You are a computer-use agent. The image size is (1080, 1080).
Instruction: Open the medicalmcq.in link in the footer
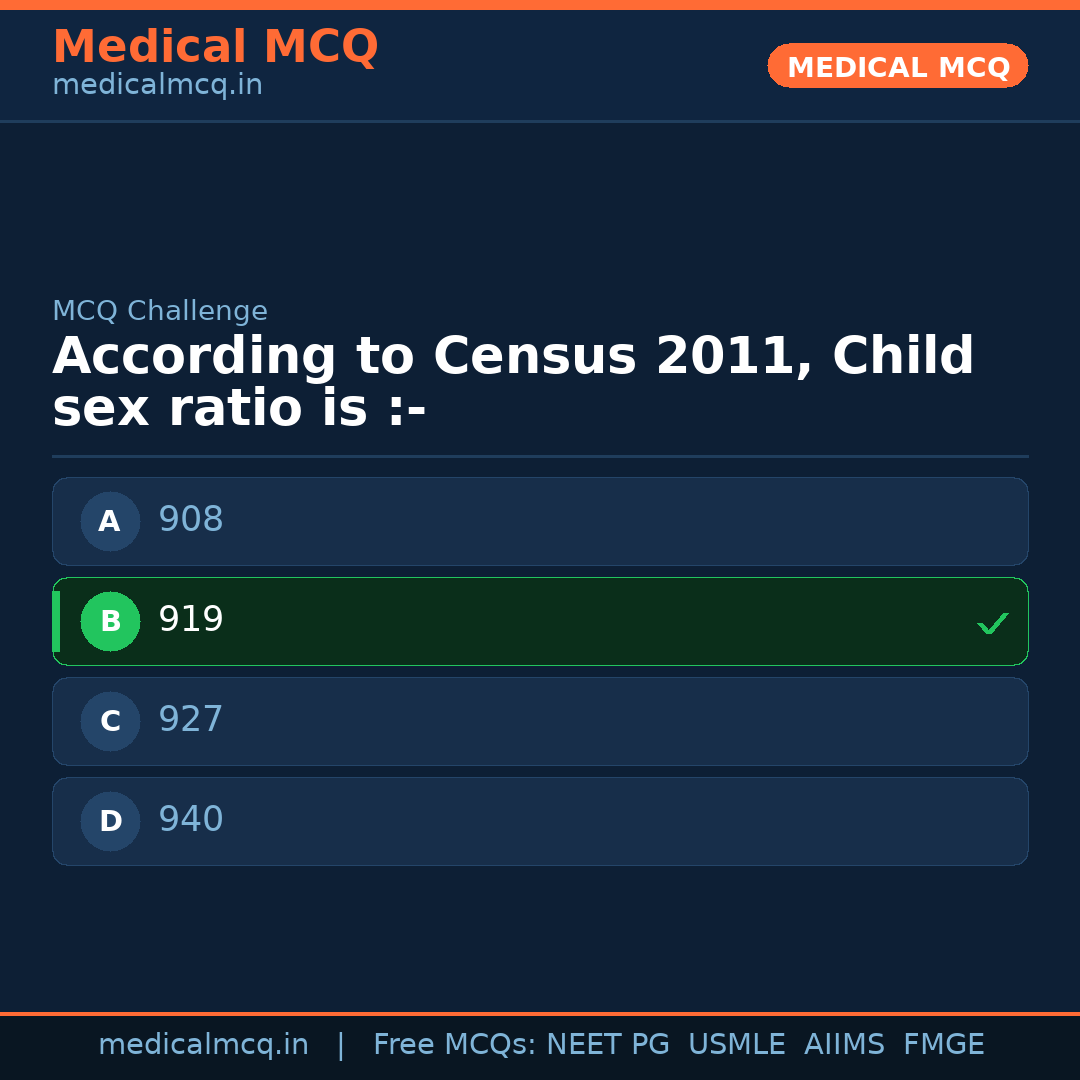coord(204,1044)
